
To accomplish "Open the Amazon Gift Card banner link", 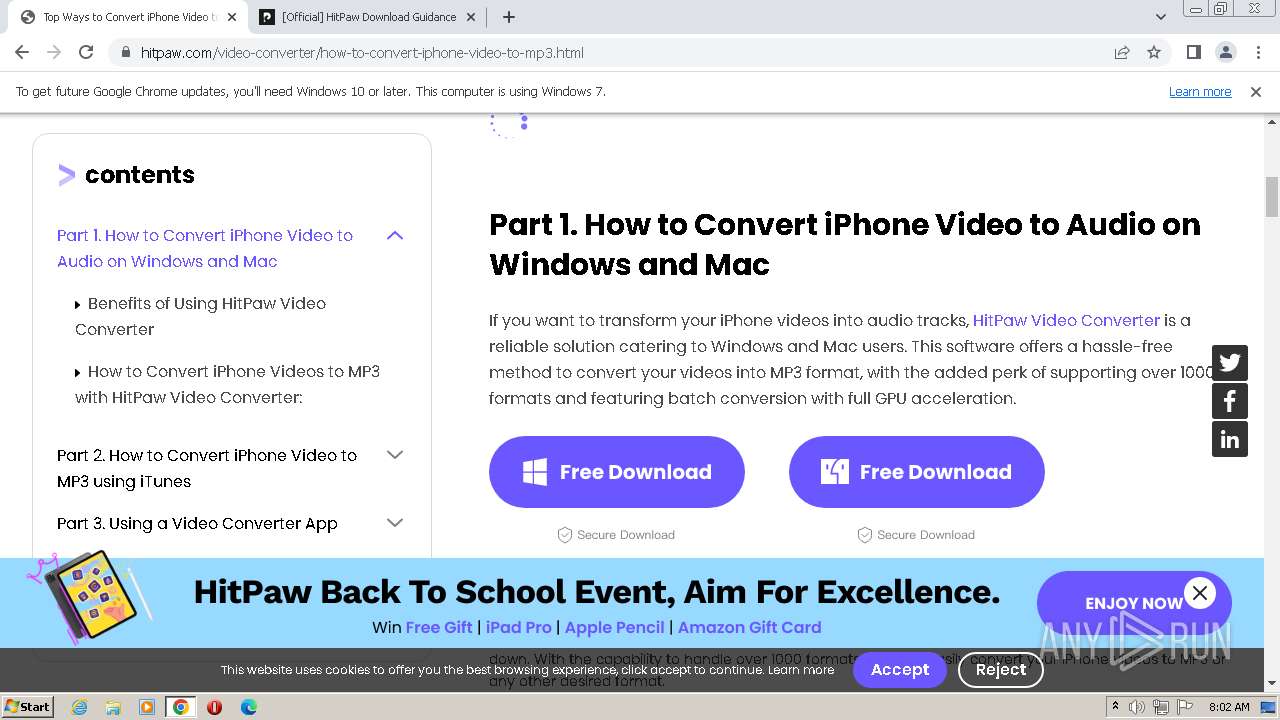I will coord(750,628).
